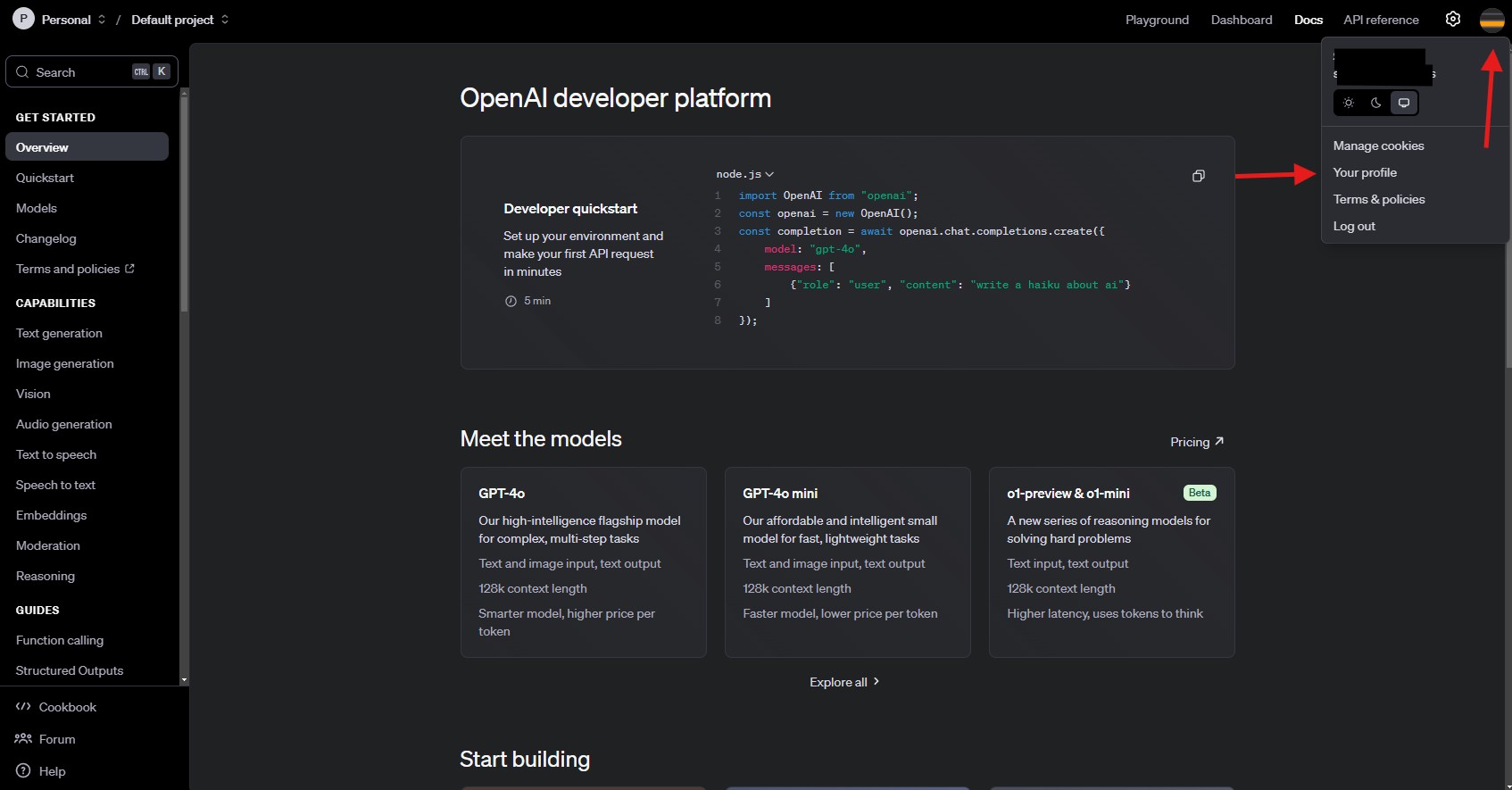Screen dimensions: 1512x790
Task: Select system theme option
Action: tap(1403, 103)
